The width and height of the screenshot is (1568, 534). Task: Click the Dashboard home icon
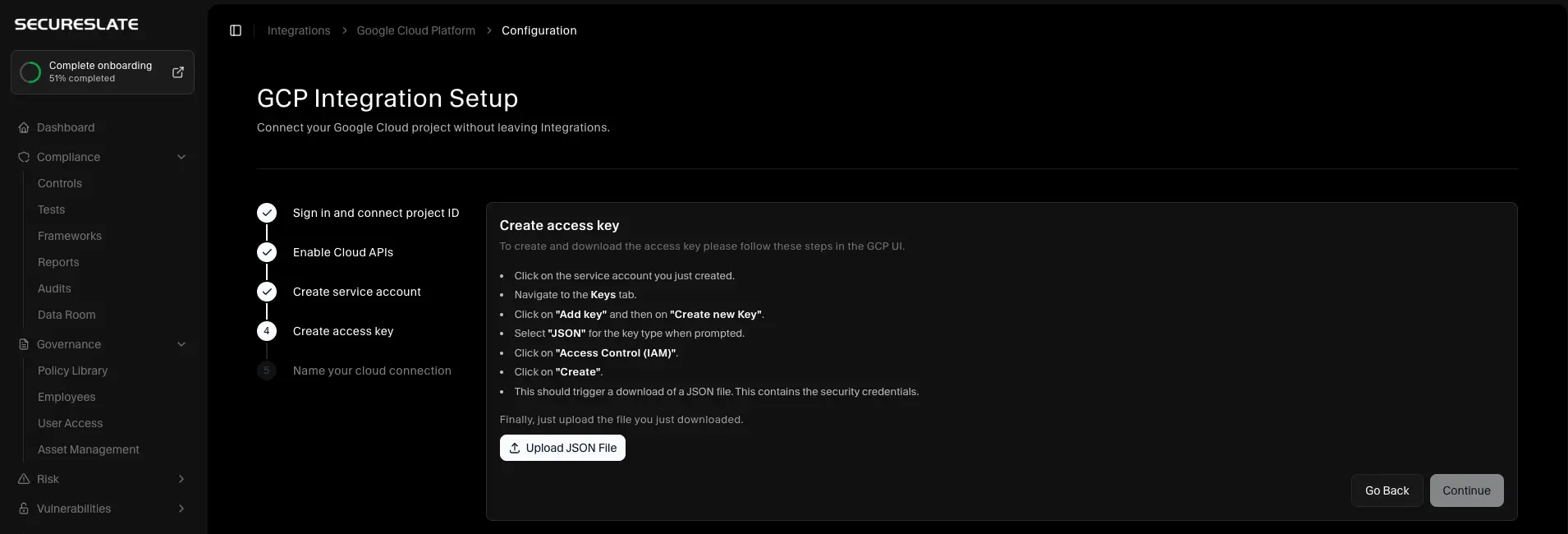click(x=24, y=127)
